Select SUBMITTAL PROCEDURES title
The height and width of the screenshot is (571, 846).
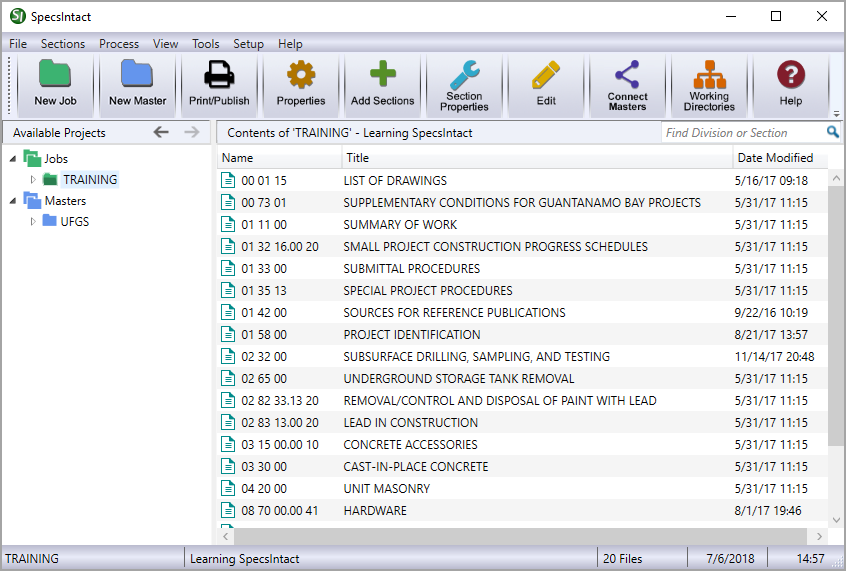(x=411, y=268)
